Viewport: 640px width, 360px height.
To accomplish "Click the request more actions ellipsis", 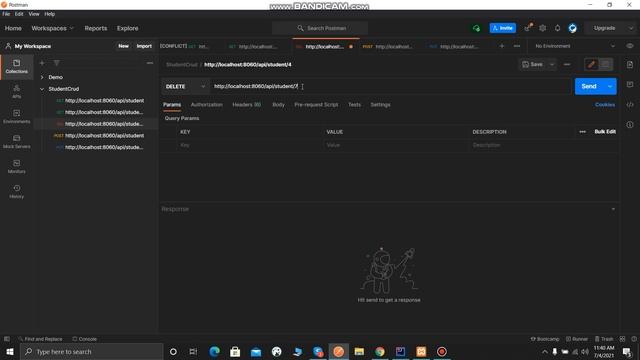I will pyautogui.click(x=567, y=64).
